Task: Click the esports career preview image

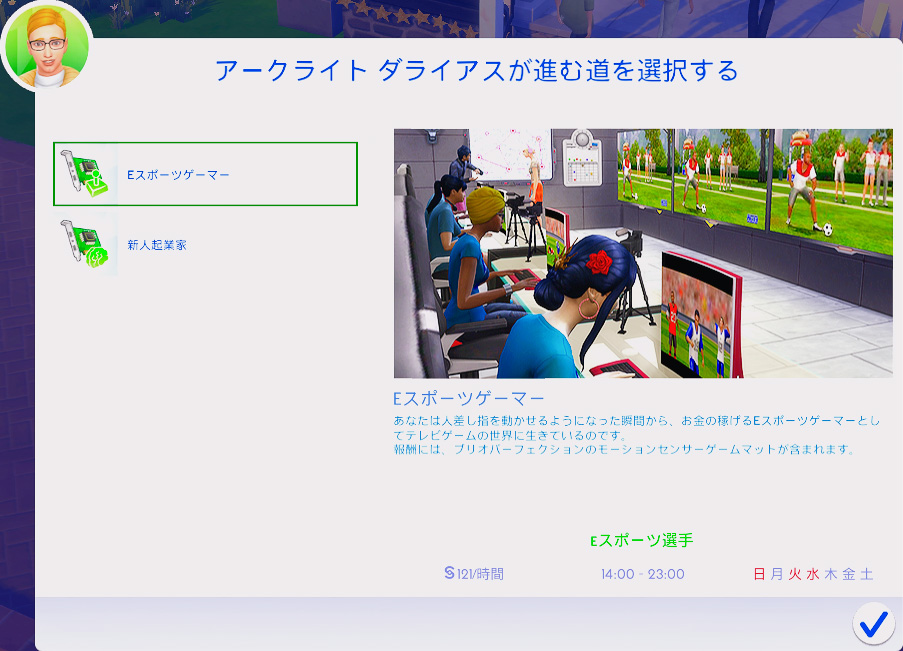Action: tap(643, 253)
